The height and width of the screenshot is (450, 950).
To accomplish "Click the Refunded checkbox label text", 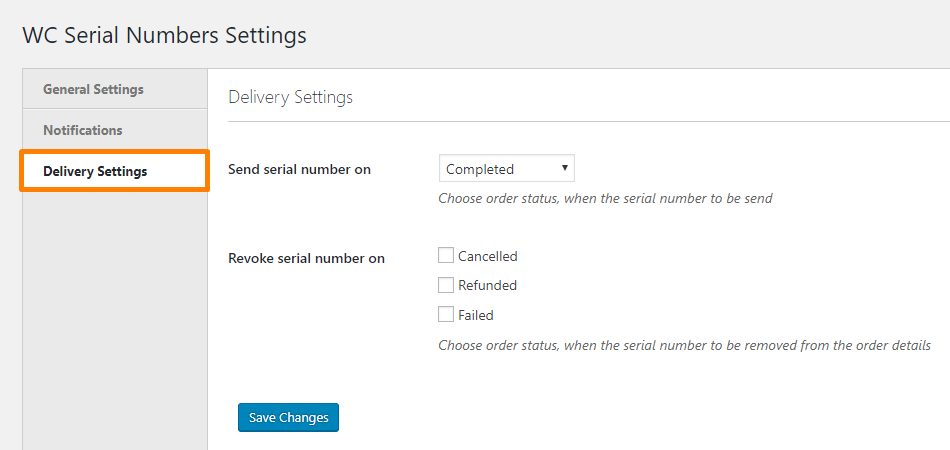I will (488, 286).
